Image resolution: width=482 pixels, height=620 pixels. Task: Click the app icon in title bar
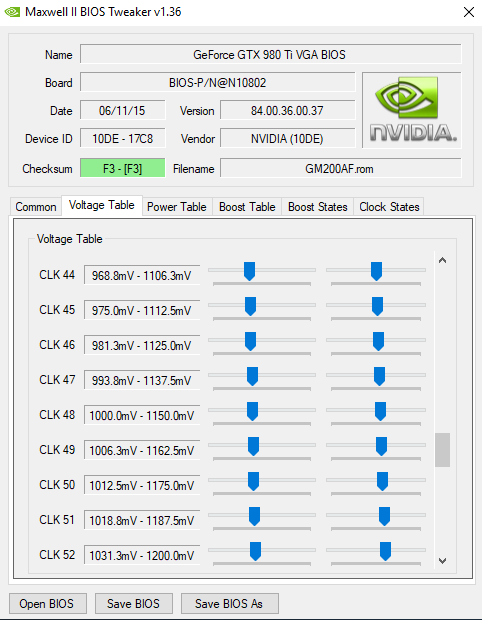coord(12,12)
